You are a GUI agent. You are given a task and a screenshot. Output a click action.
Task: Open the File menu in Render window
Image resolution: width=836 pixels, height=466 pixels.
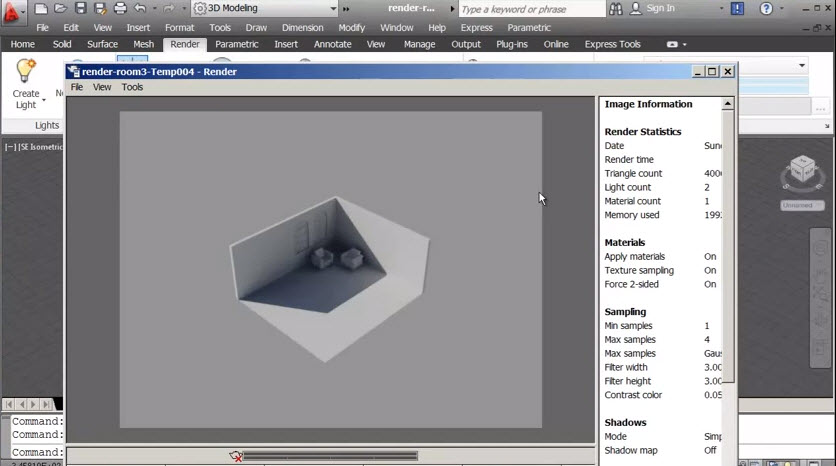point(77,87)
